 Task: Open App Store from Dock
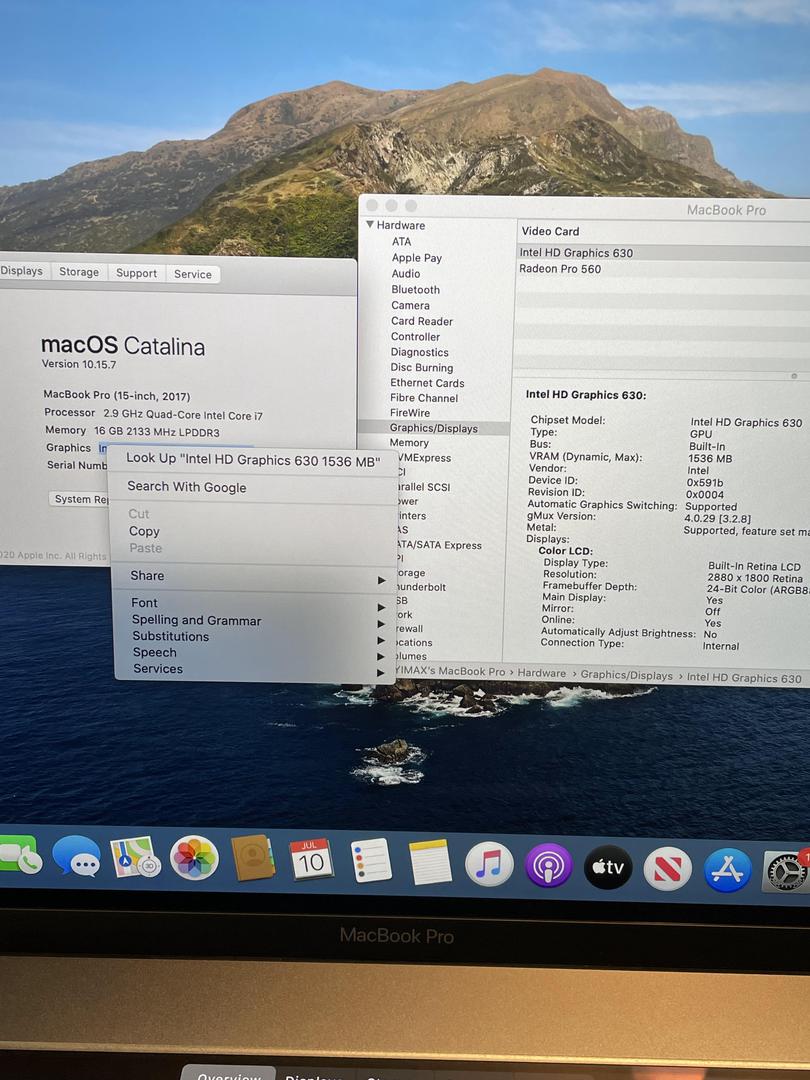[x=727, y=870]
